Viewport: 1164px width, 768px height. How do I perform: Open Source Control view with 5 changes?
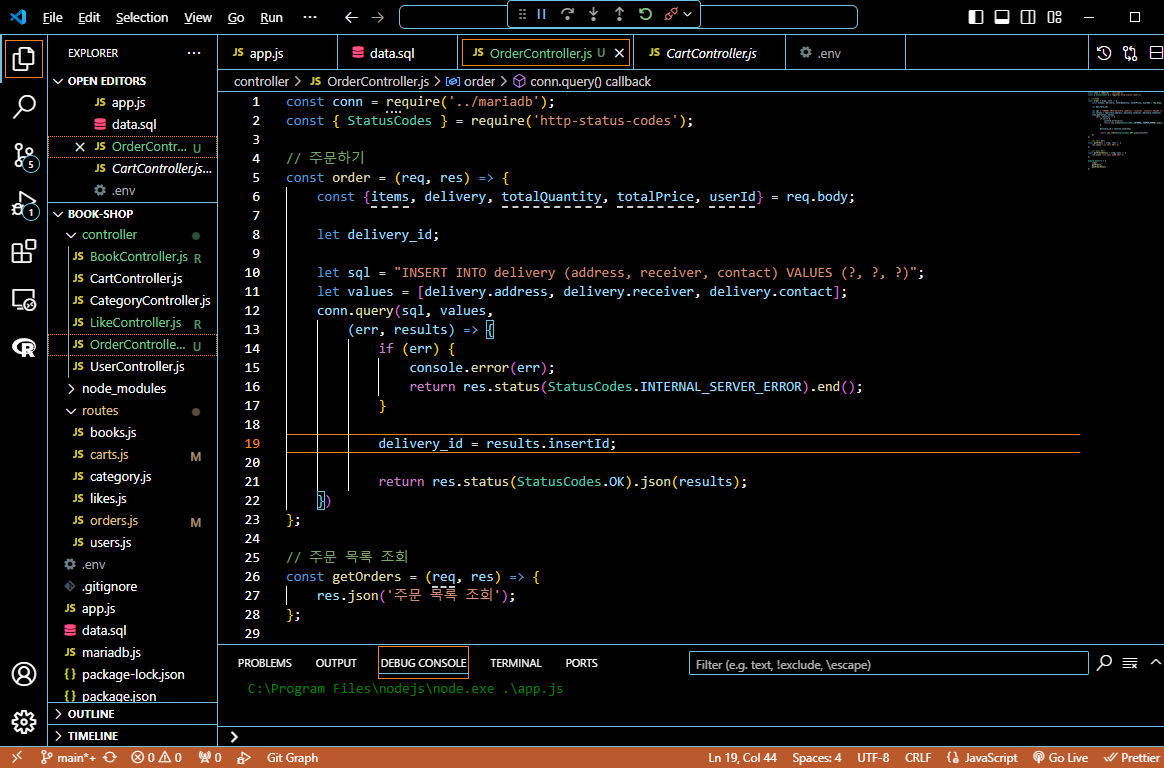pyautogui.click(x=24, y=155)
